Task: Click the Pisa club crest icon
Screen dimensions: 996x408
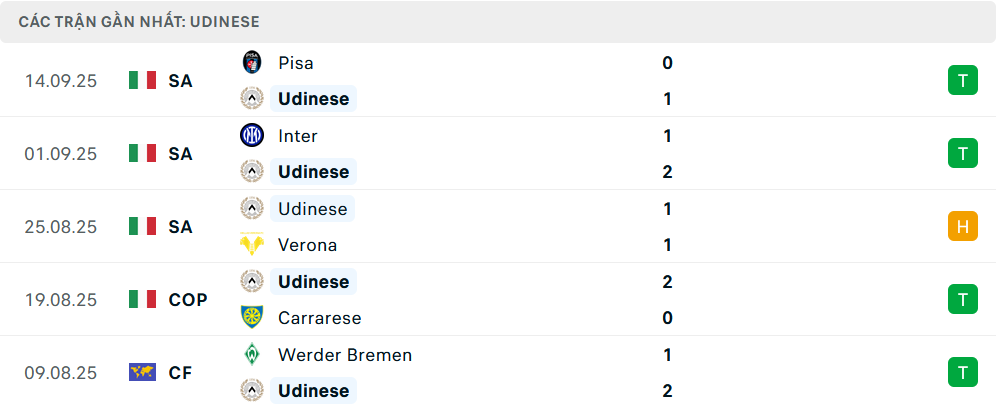Action: click(x=251, y=62)
